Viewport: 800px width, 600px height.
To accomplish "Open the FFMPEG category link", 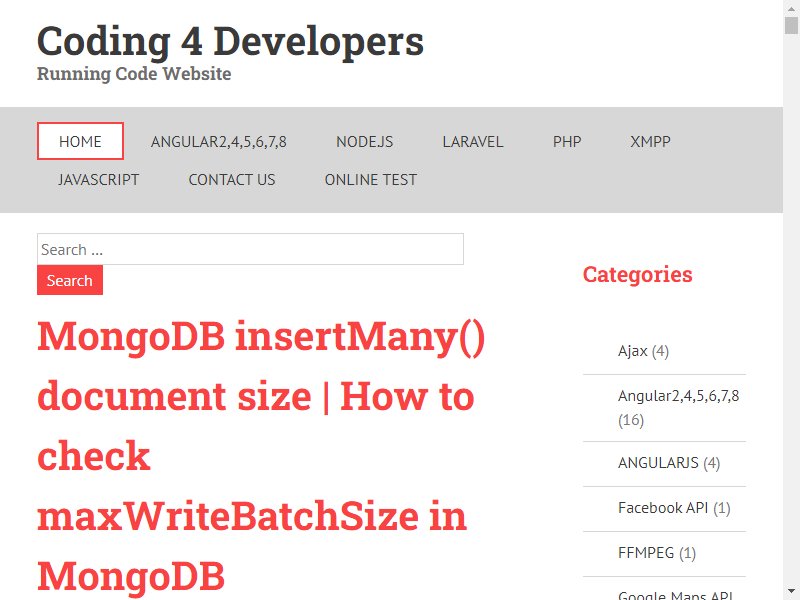I will point(646,553).
